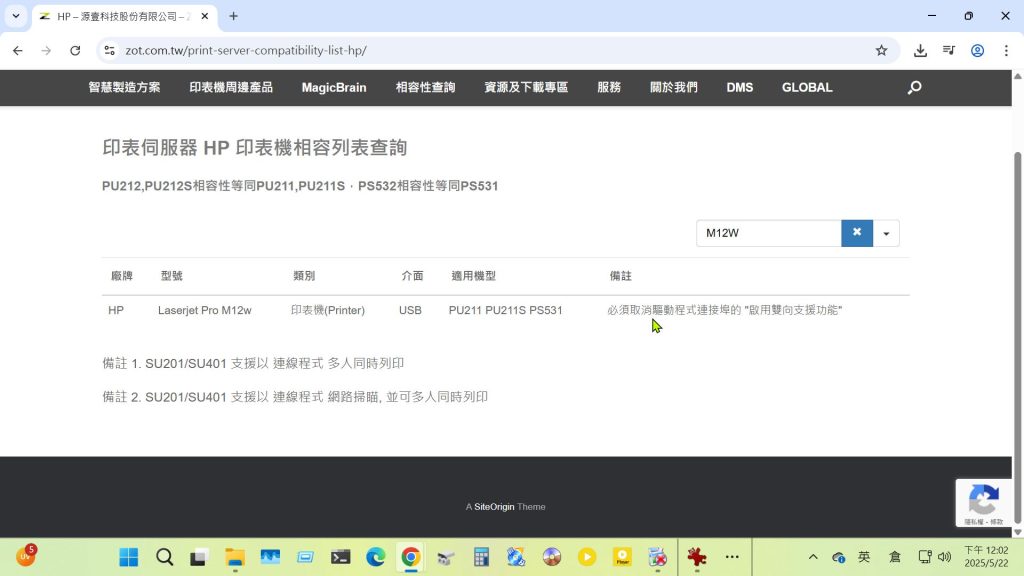View site information icon in address bar
This screenshot has width=1024, height=576.
click(110, 50)
